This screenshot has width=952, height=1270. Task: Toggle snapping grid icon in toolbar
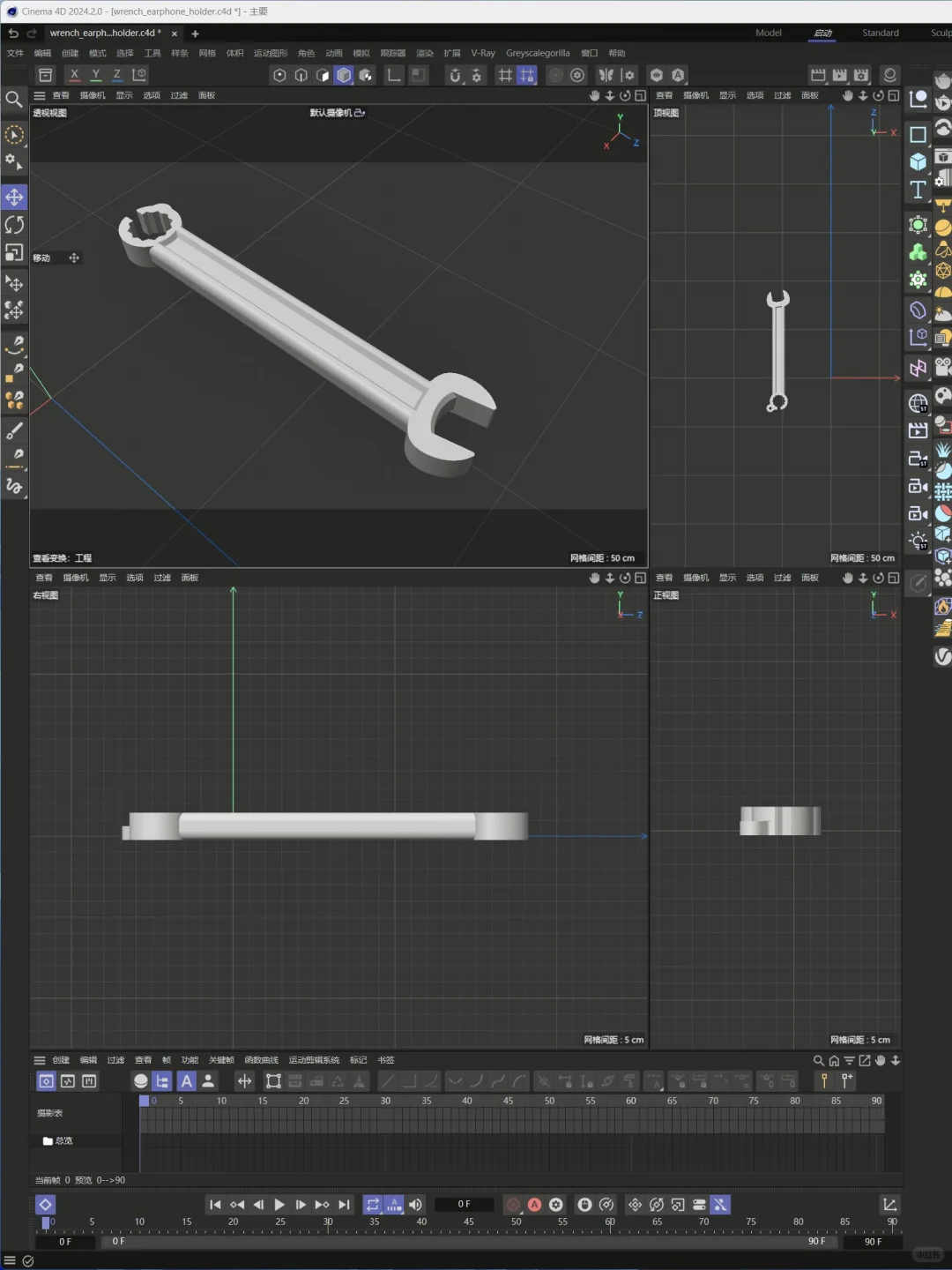(x=505, y=75)
